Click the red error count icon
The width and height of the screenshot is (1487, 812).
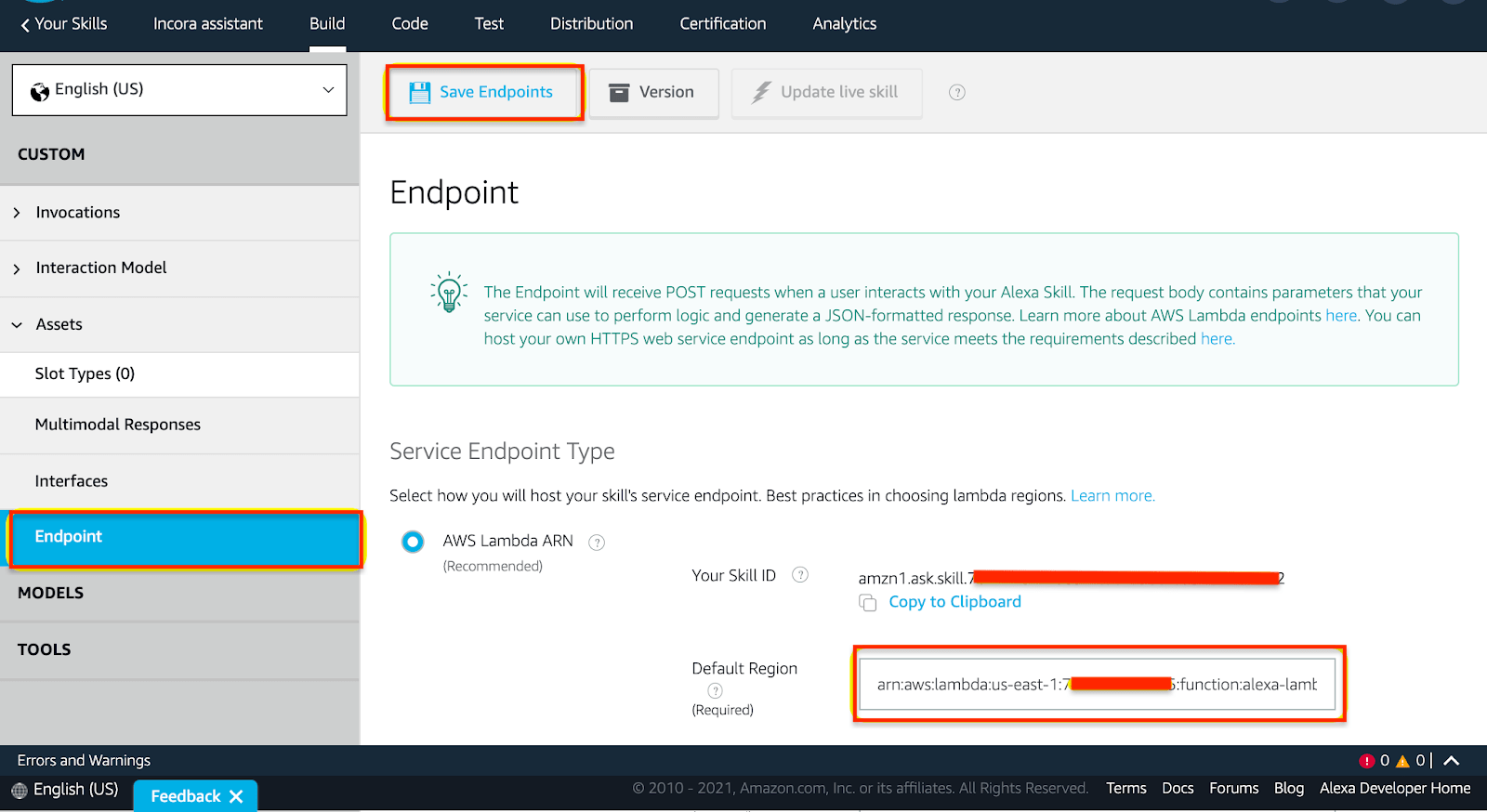(1366, 761)
